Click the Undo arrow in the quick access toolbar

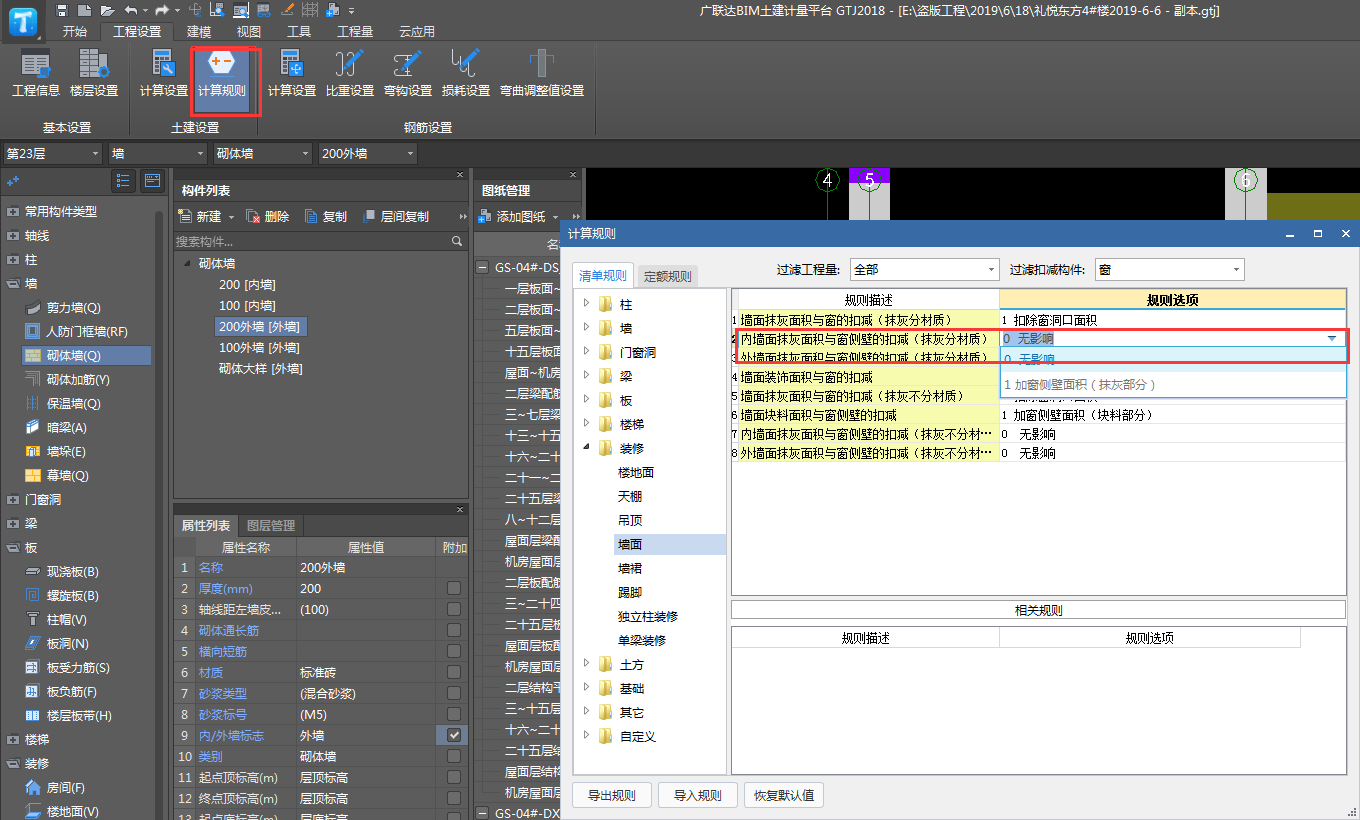[x=130, y=10]
